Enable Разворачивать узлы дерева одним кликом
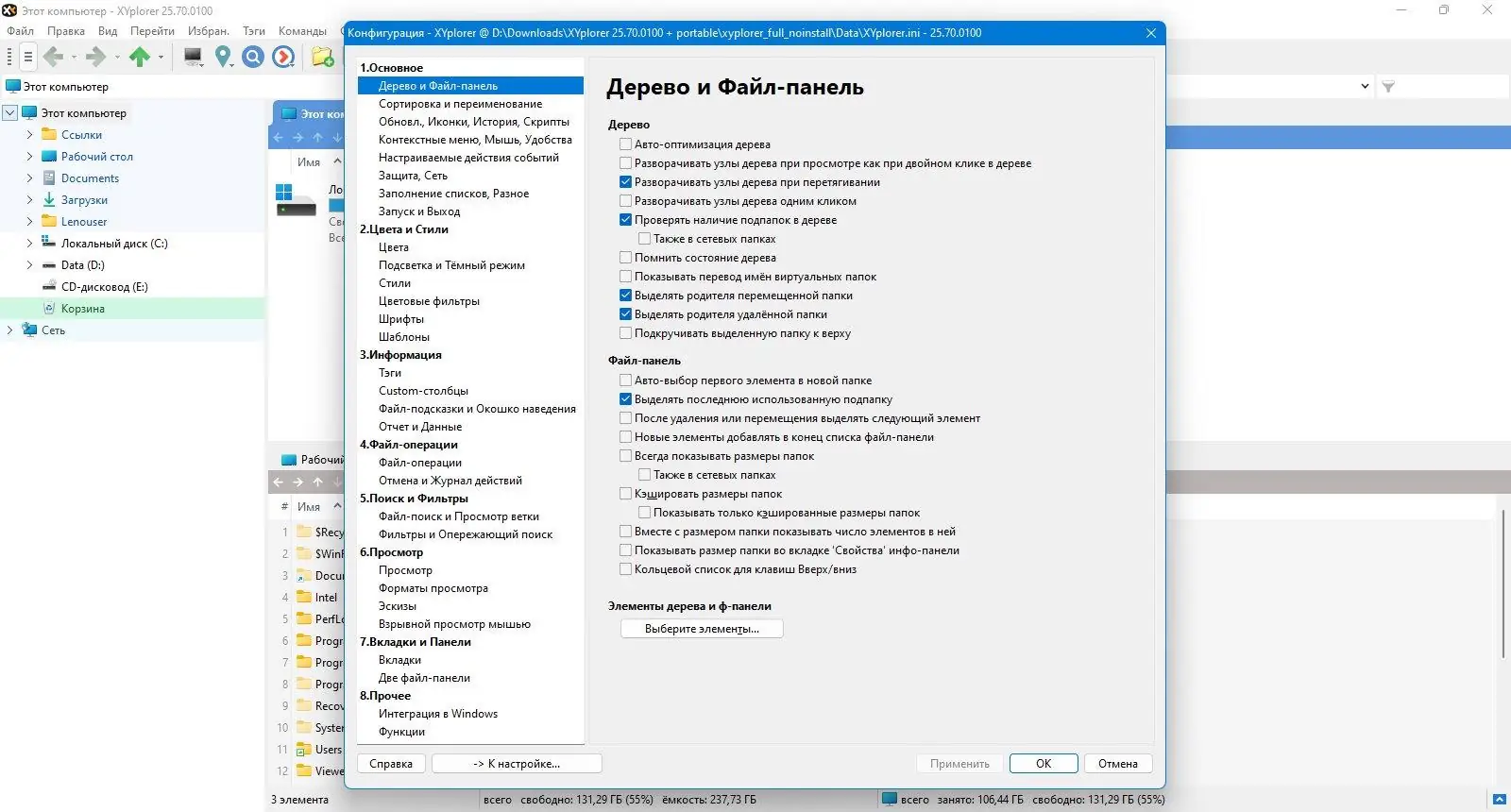This screenshot has height=812, width=1511. coord(625,201)
